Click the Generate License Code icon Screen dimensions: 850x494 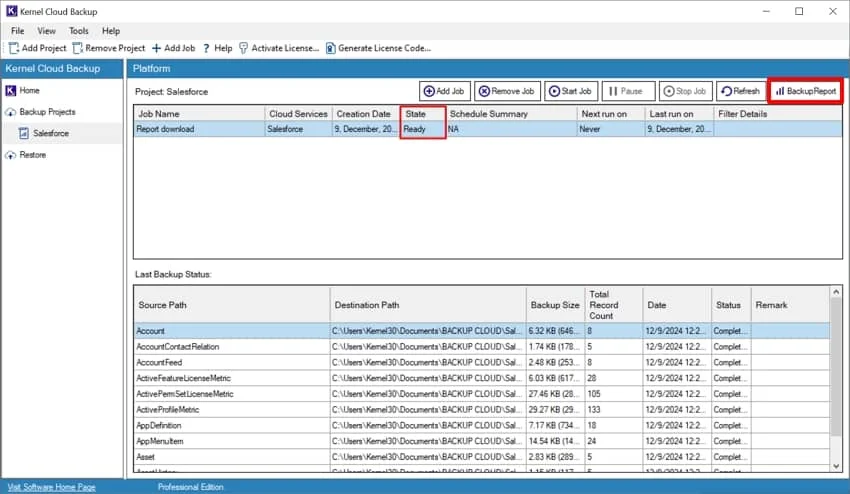pyautogui.click(x=330, y=48)
